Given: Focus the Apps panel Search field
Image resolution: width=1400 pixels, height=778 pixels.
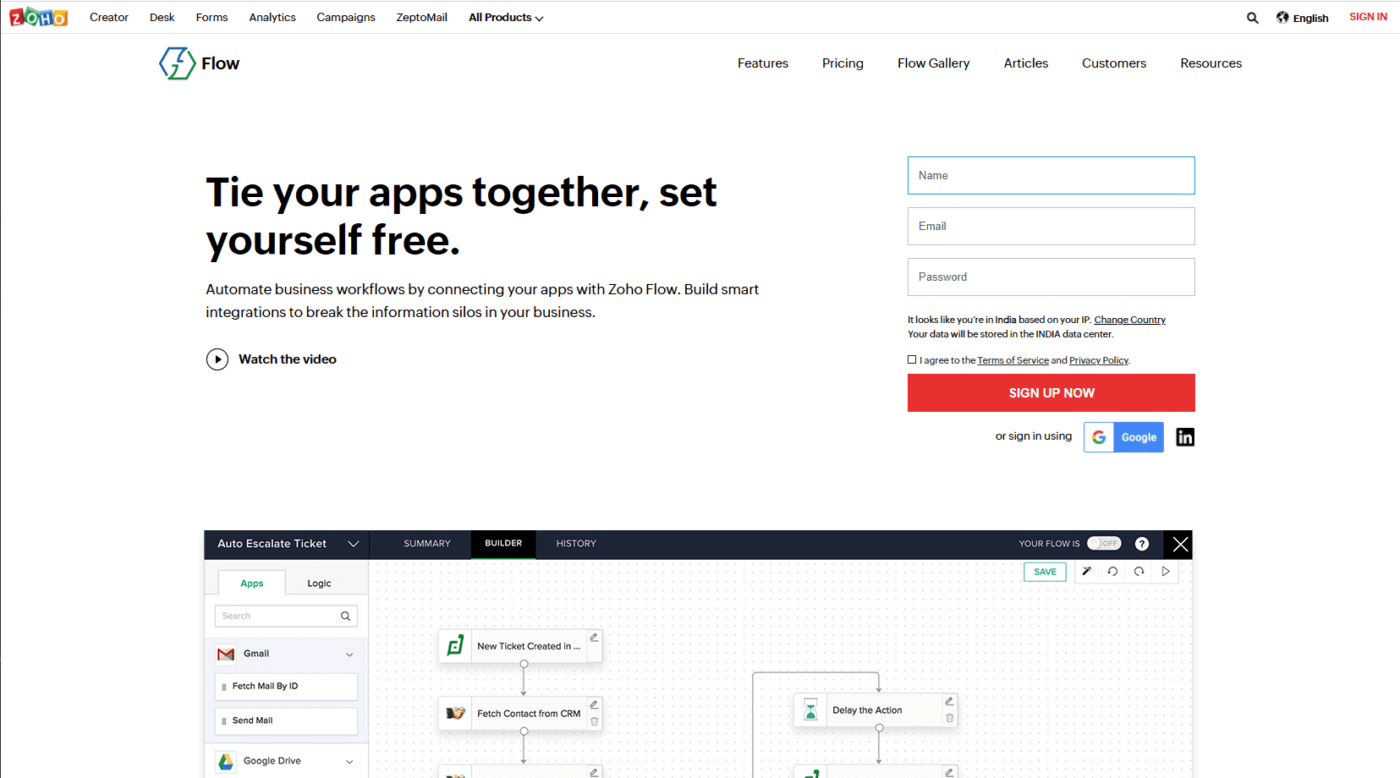Looking at the screenshot, I should coord(286,616).
